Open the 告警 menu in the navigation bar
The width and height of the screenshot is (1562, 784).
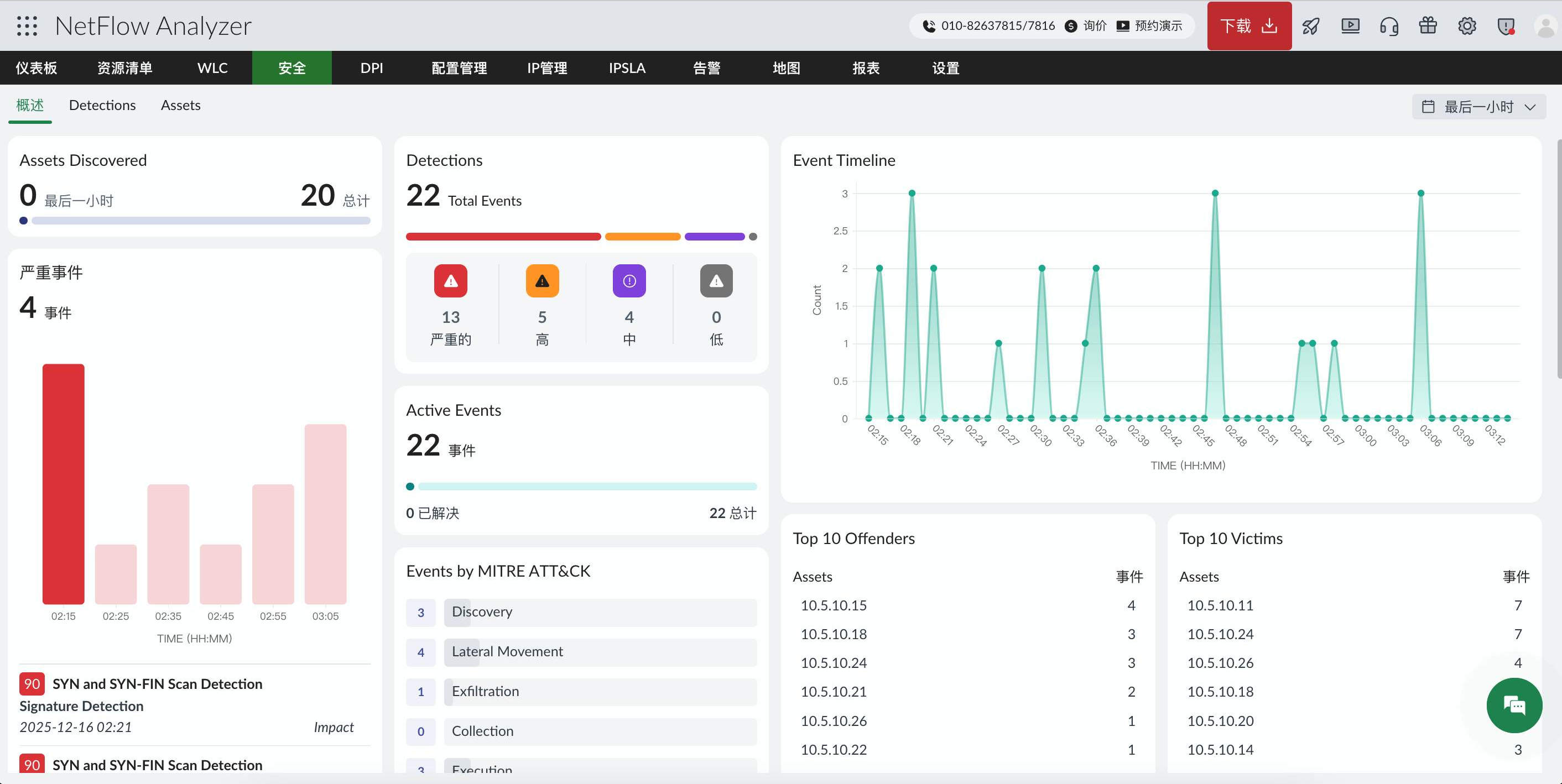707,68
